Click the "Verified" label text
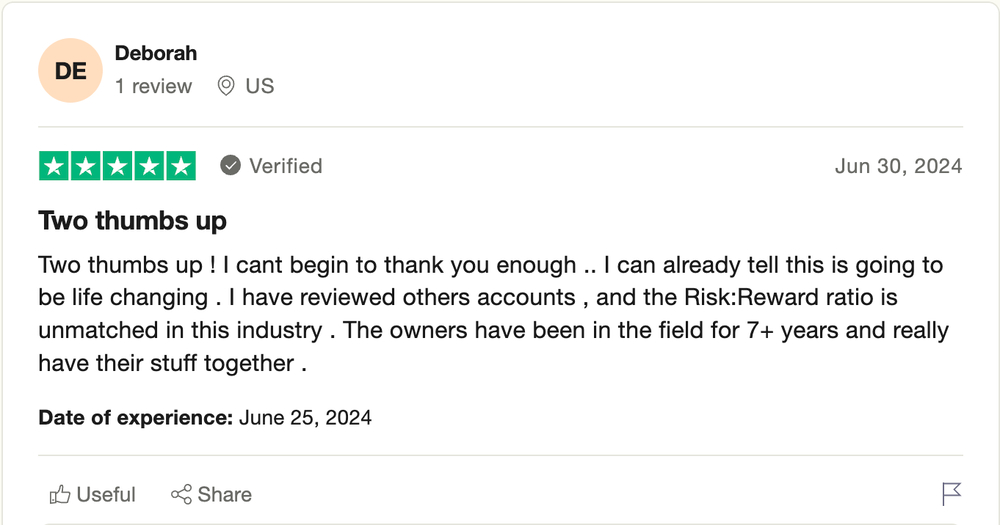The image size is (1000, 525). [285, 166]
